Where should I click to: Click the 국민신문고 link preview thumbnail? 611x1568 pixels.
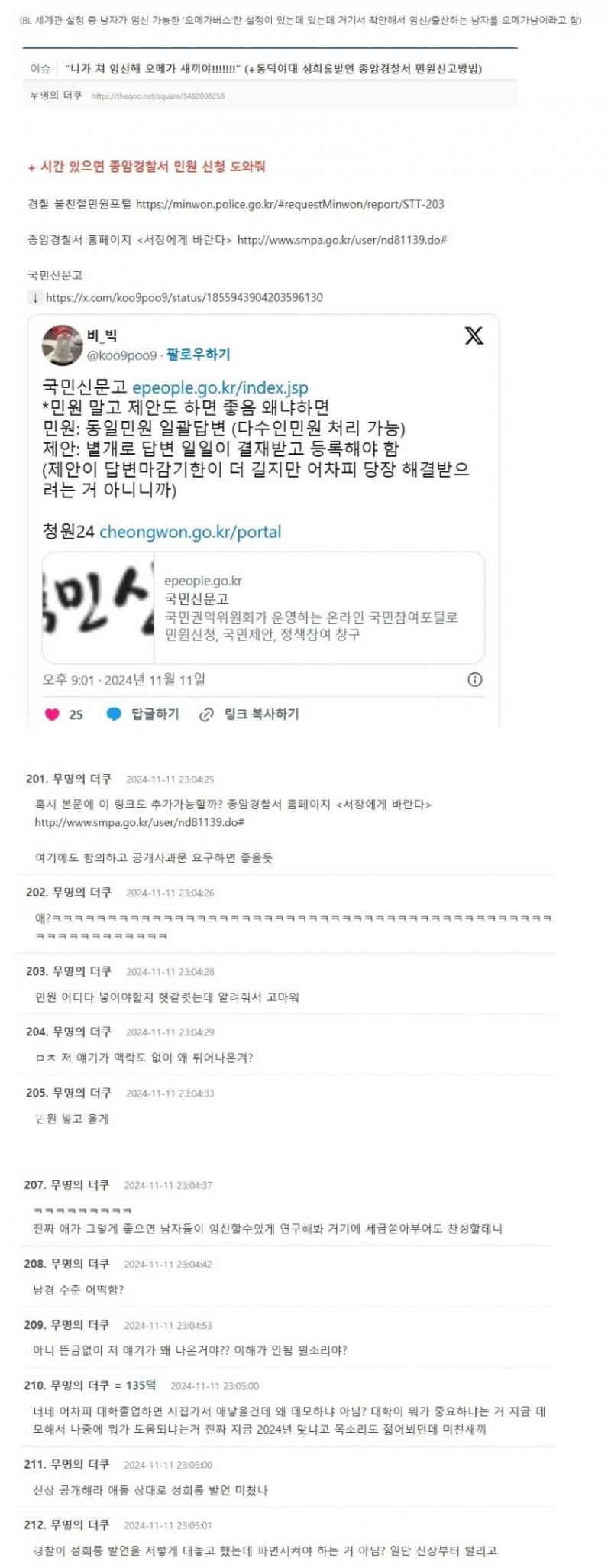pos(98,607)
